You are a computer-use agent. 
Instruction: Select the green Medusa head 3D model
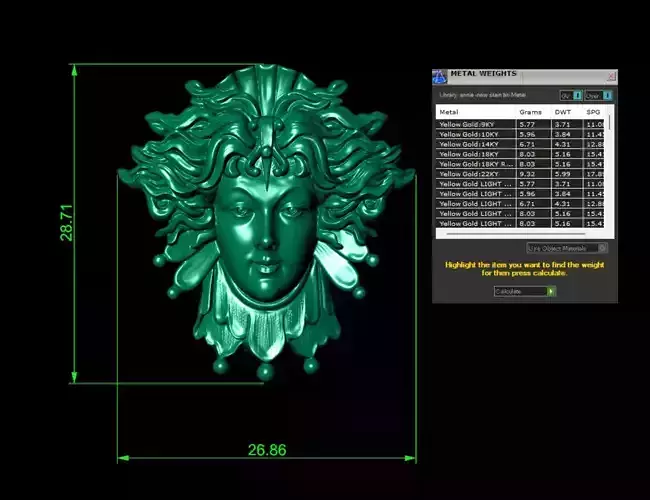click(266, 224)
